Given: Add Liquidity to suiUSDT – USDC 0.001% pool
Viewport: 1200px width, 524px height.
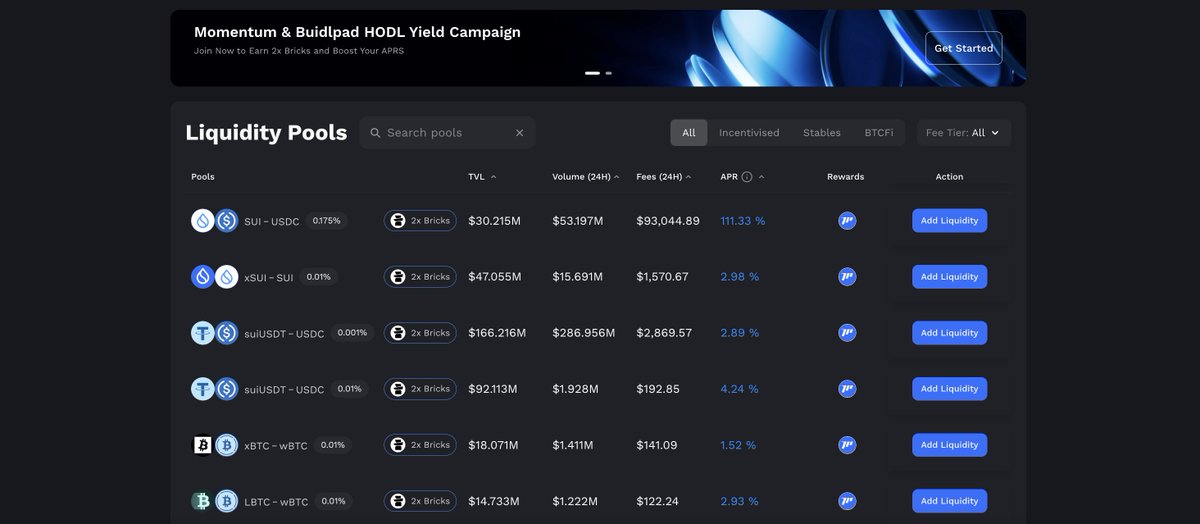Looking at the screenshot, I should pyautogui.click(x=949, y=333).
